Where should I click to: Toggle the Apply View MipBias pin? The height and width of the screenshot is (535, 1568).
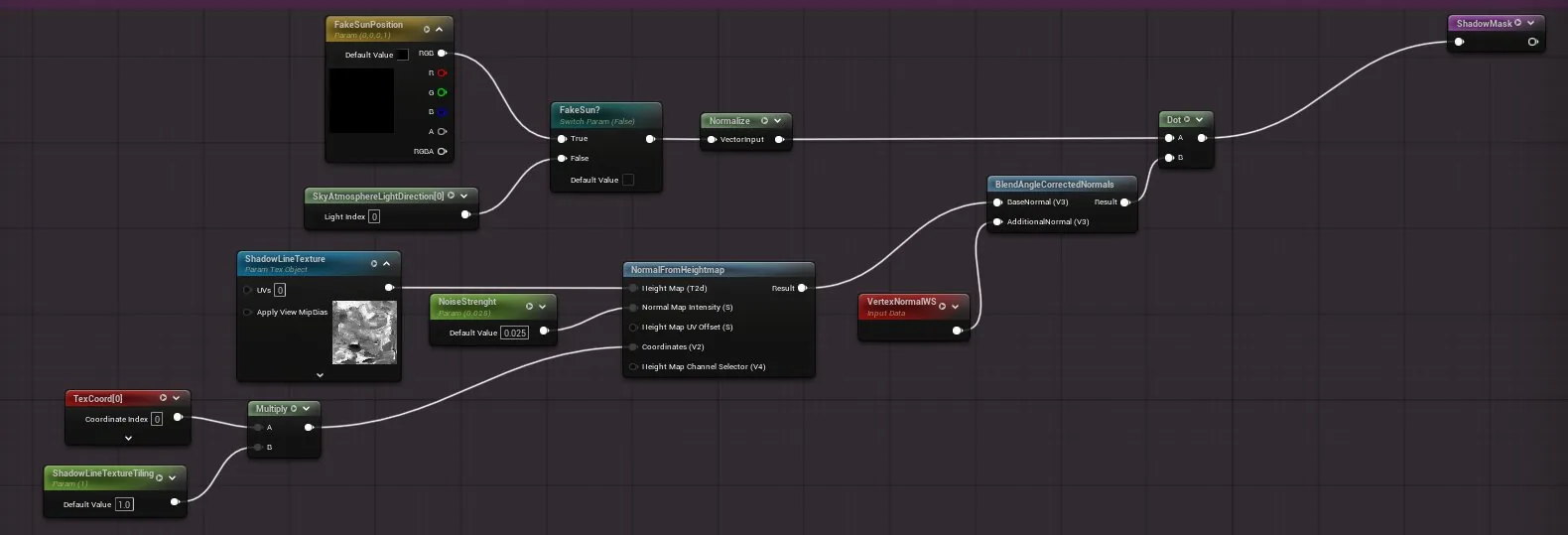pos(247,312)
